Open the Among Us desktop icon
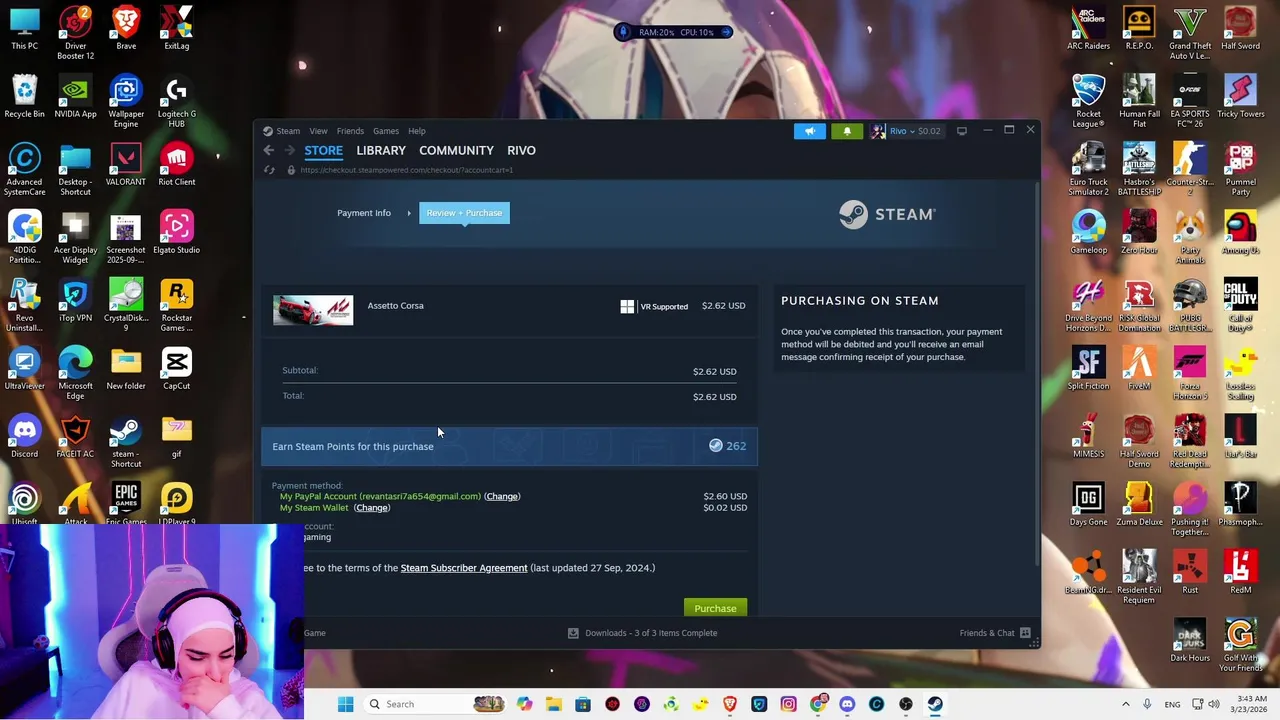Image resolution: width=1280 pixels, height=720 pixels. tap(1241, 232)
